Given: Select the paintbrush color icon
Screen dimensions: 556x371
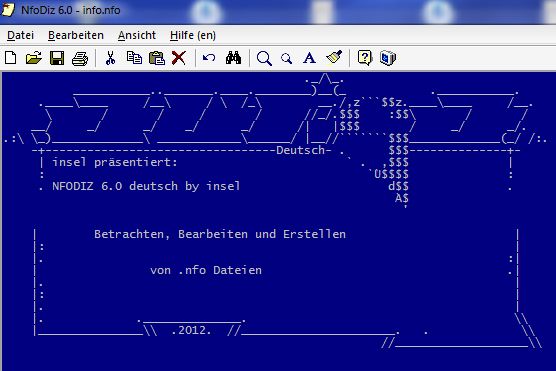Looking at the screenshot, I should 334,57.
